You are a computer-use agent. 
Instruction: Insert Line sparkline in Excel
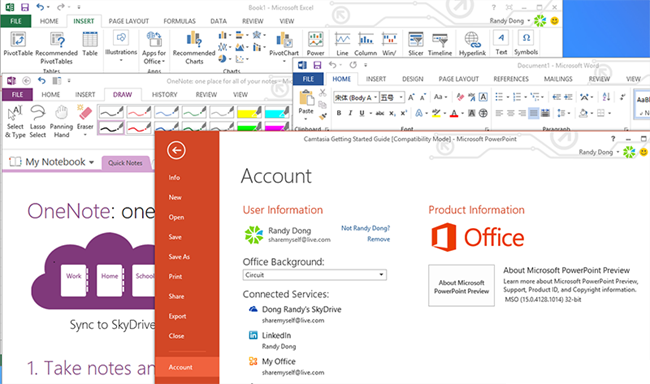[x=342, y=44]
